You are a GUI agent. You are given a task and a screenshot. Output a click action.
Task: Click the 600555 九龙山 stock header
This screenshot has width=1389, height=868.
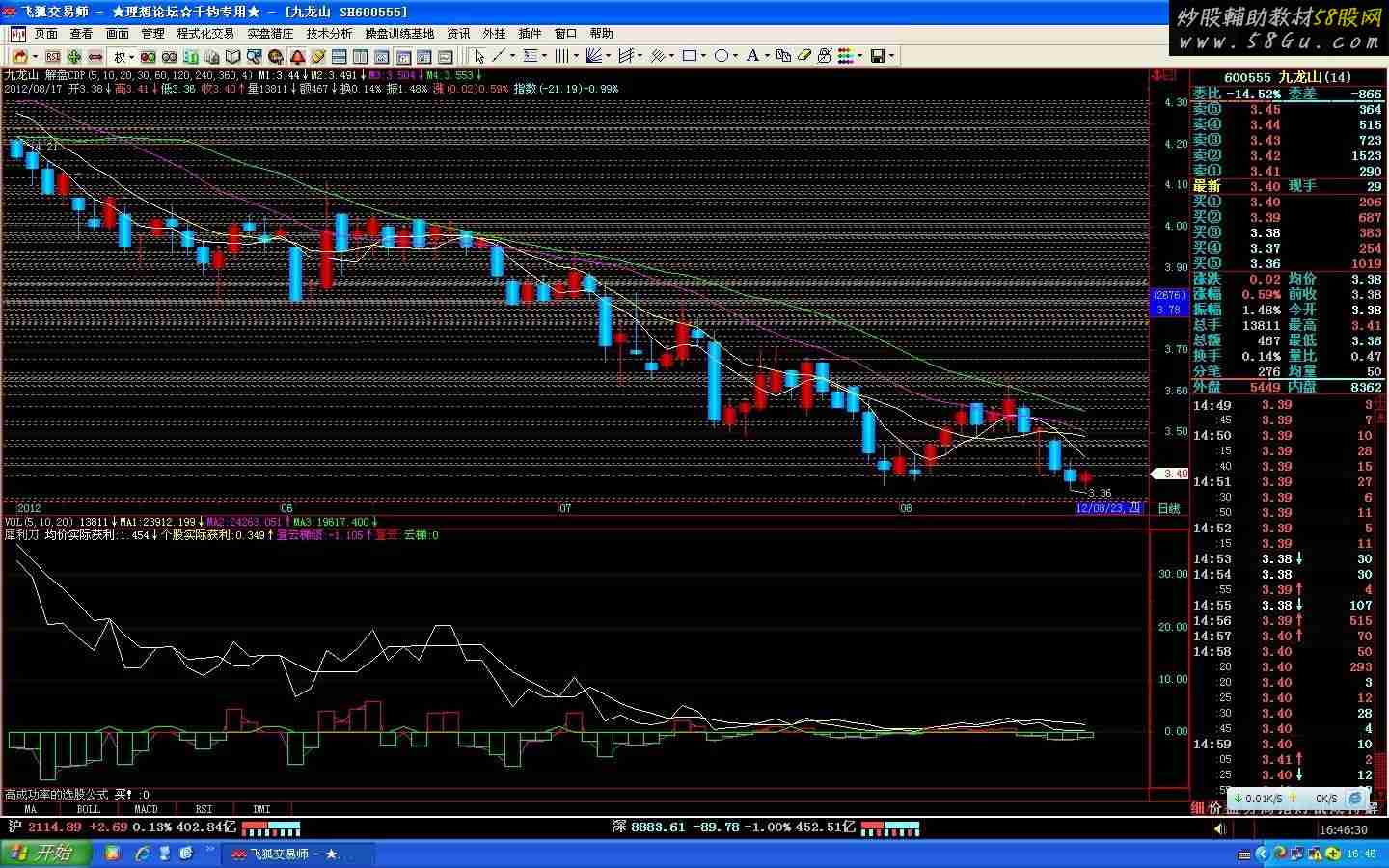pos(1288,77)
